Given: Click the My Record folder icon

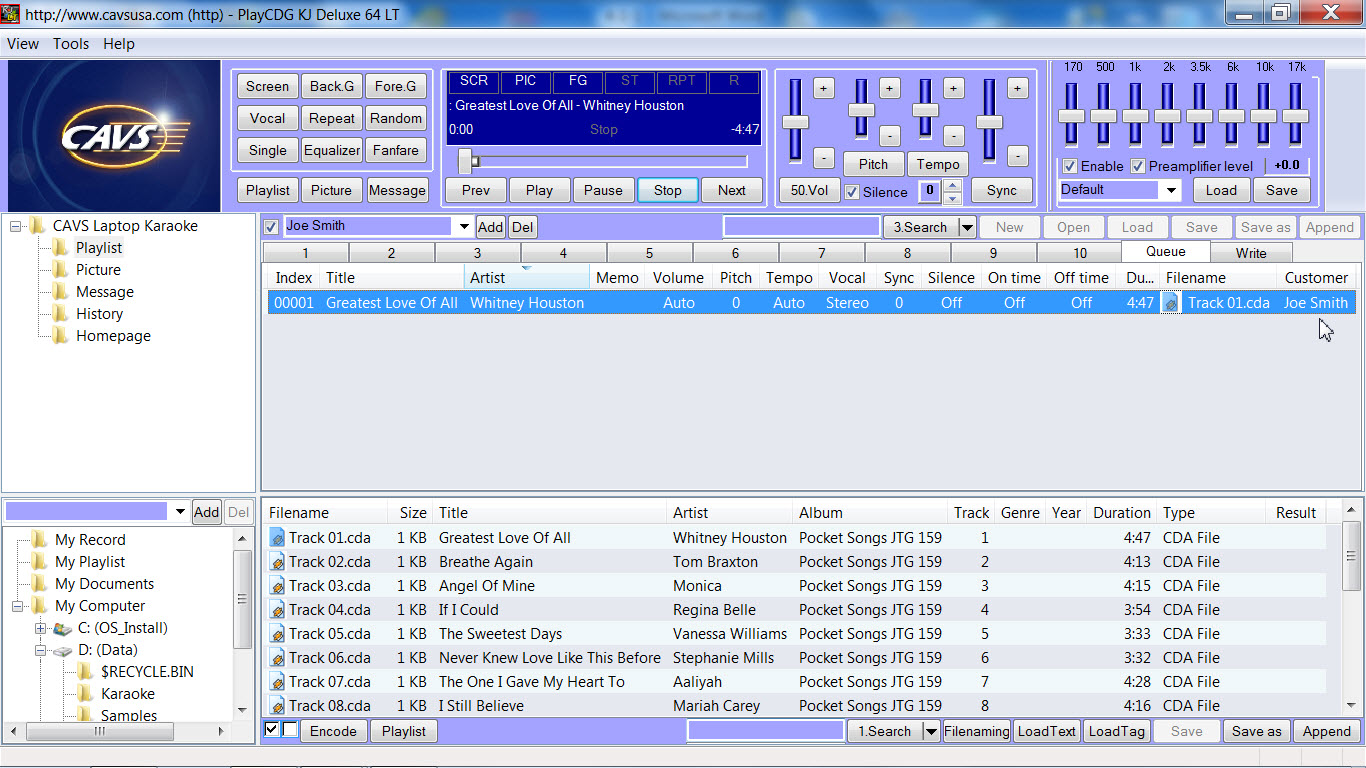Looking at the screenshot, I should pyautogui.click(x=40, y=540).
